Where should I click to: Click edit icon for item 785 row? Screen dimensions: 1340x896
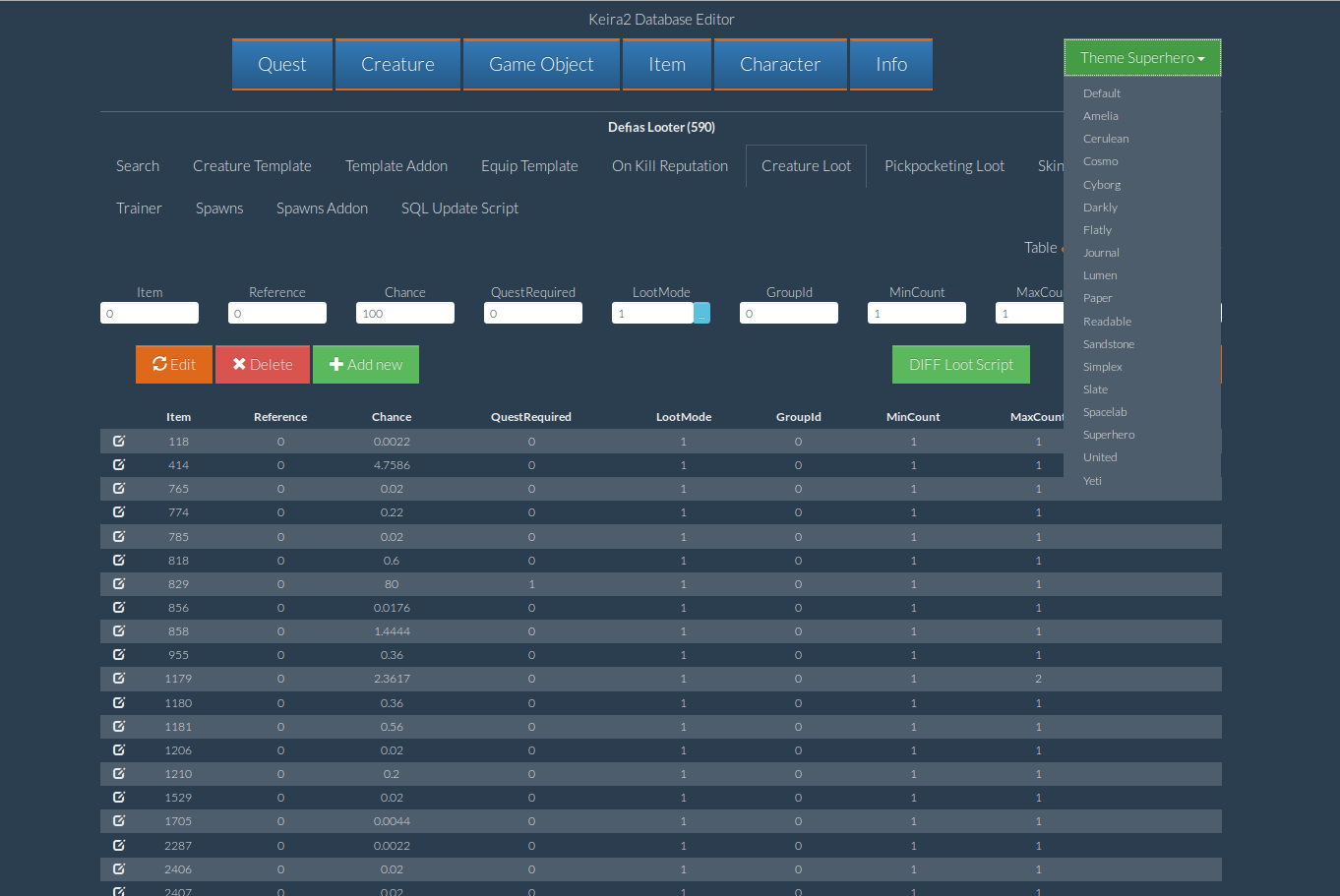click(x=119, y=536)
